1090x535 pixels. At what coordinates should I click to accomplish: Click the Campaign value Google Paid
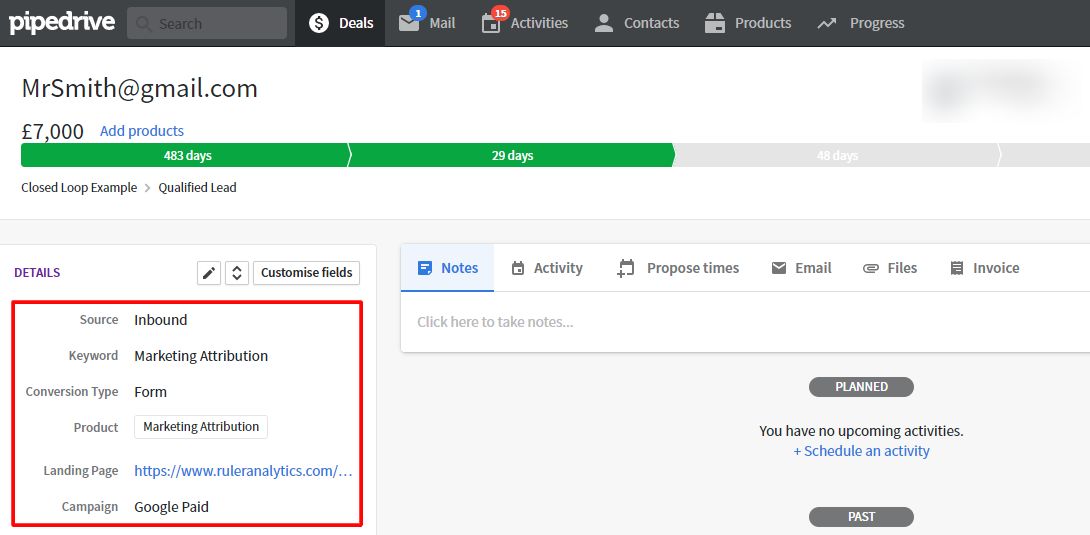tap(172, 507)
